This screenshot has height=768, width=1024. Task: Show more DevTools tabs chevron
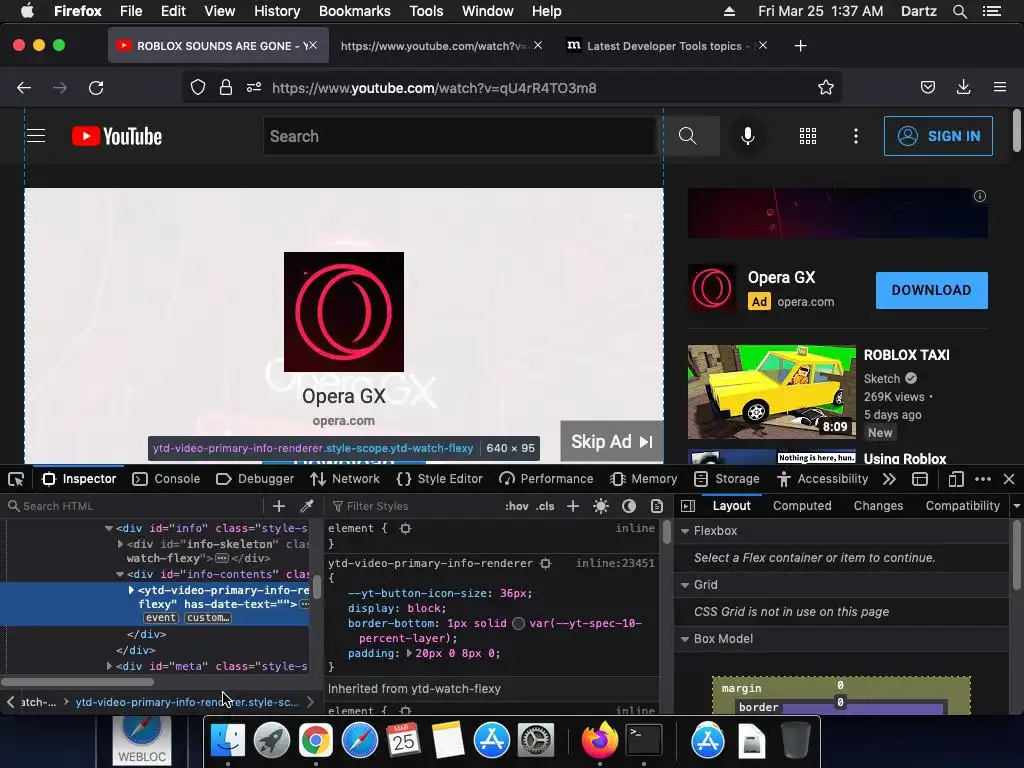coord(889,479)
